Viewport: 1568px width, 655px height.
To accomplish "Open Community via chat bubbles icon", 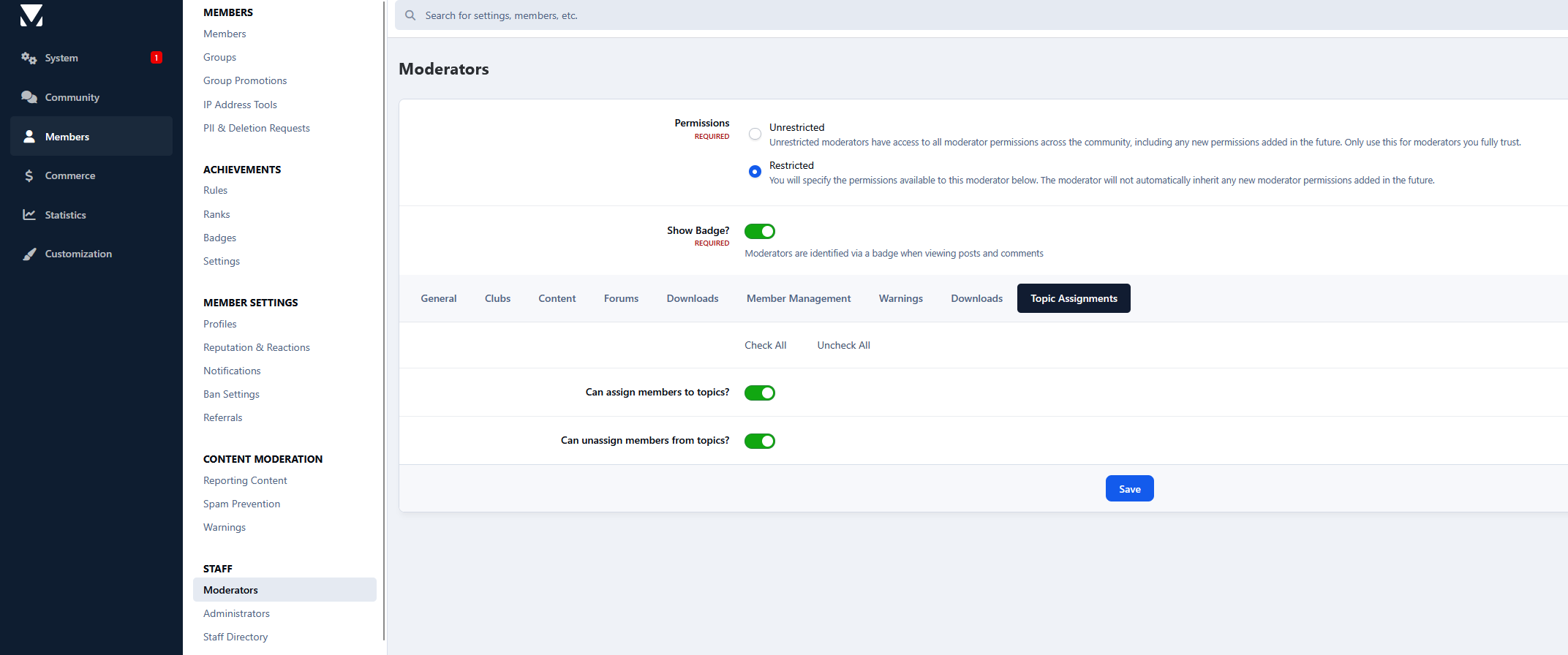I will [29, 97].
